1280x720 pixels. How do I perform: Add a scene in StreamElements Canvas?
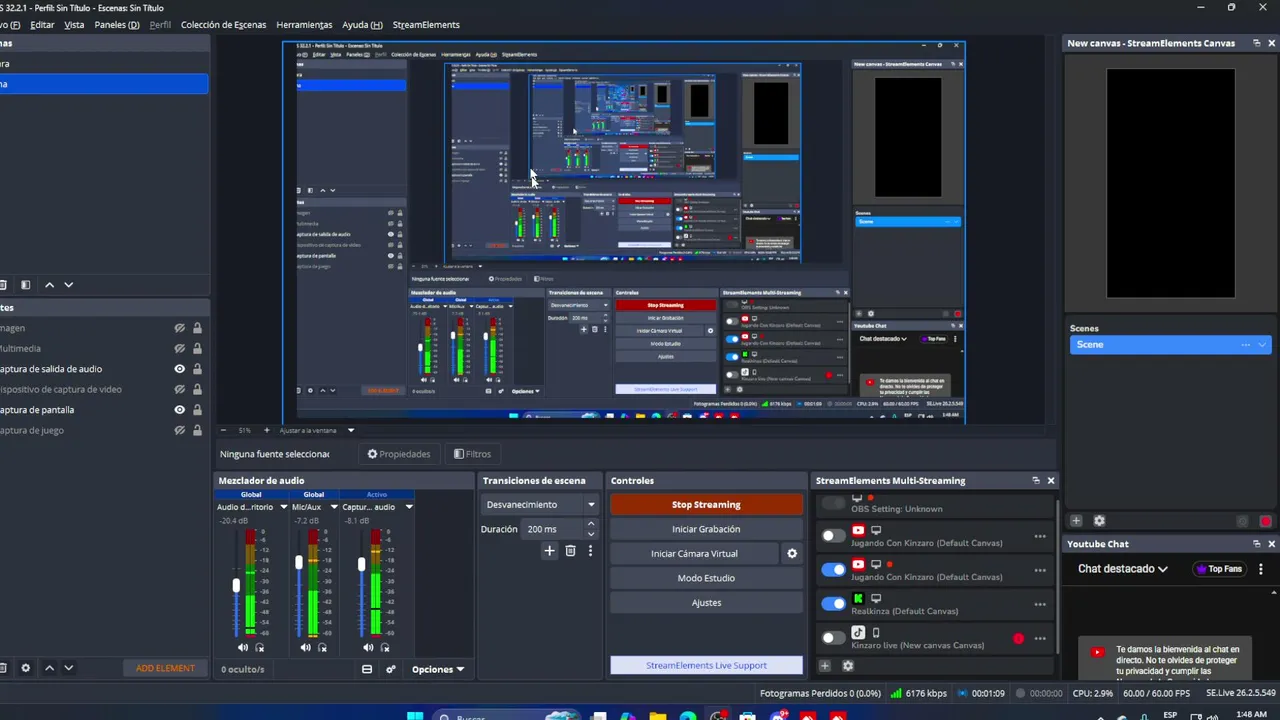(x=1076, y=521)
